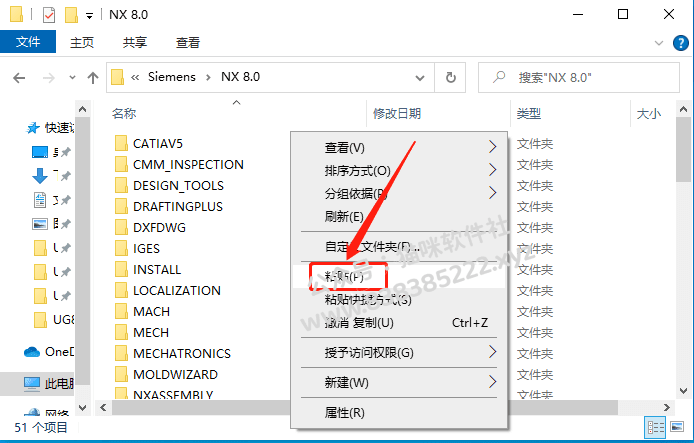
Task: Open recent locations dropdown arrow
Action: point(72,78)
